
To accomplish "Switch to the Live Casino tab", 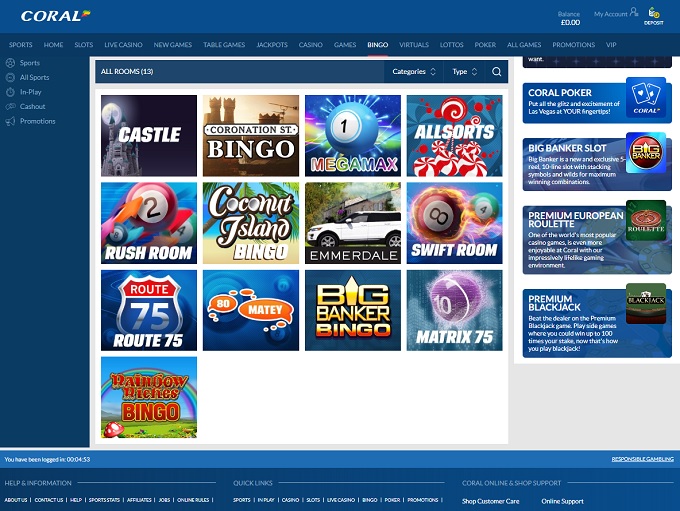I will pos(123,45).
